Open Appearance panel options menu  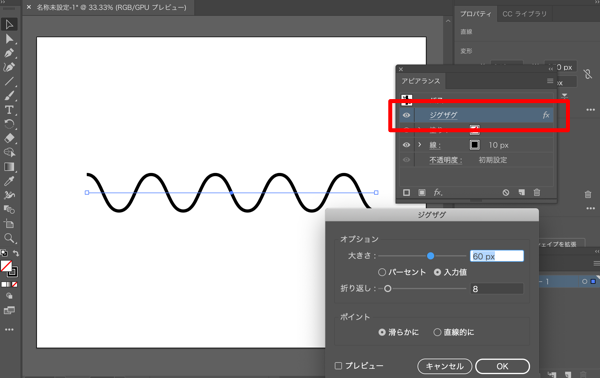point(550,81)
